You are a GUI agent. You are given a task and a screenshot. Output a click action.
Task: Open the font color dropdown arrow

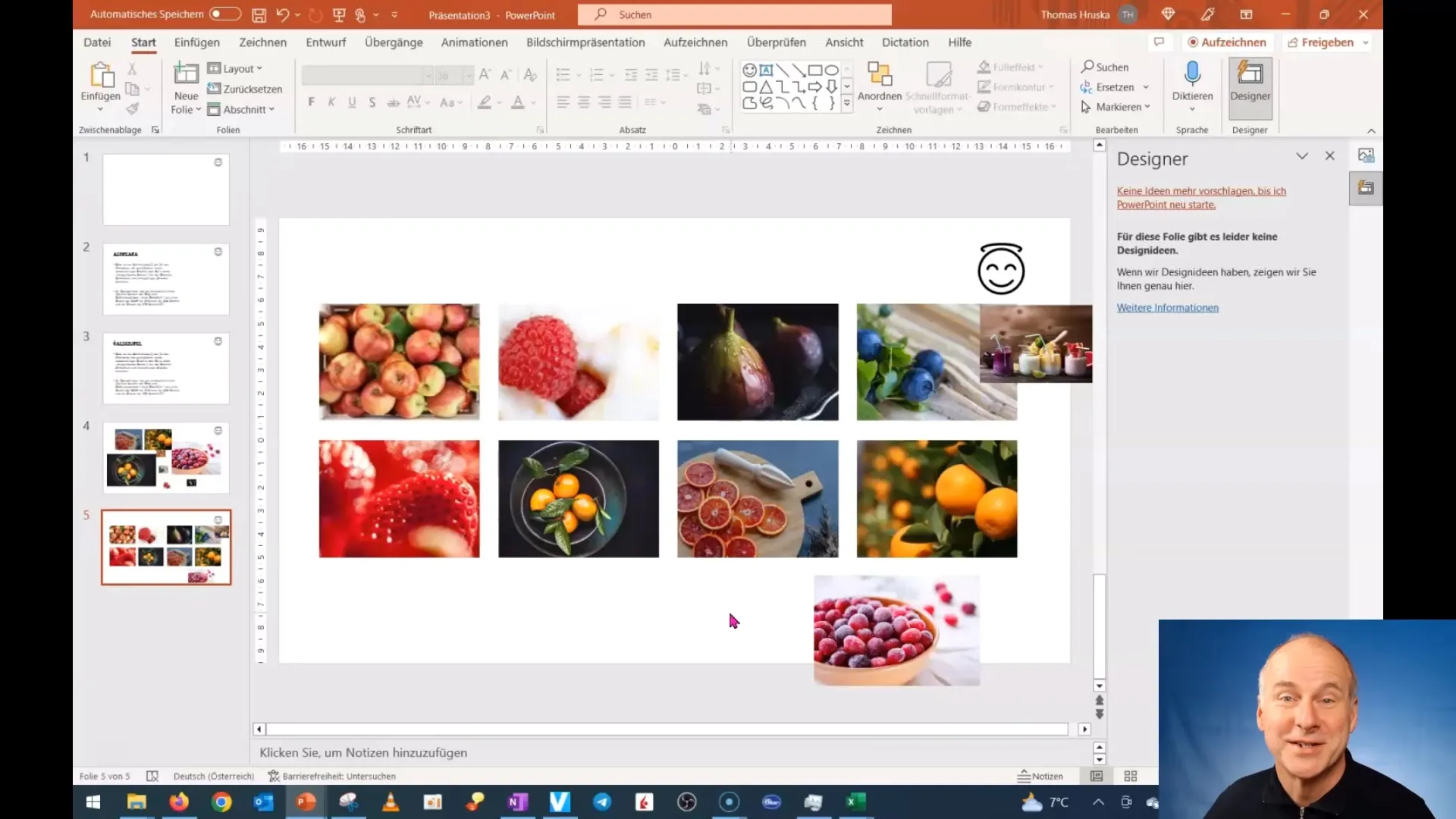click(533, 102)
